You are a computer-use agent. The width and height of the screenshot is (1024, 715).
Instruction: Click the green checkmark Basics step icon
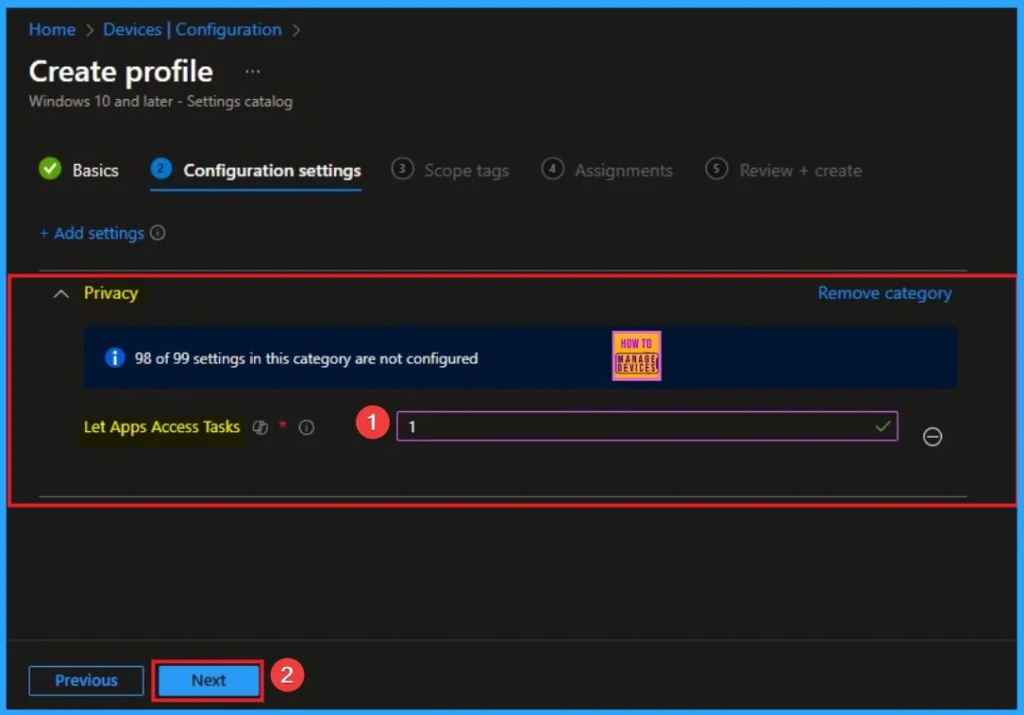pos(50,170)
